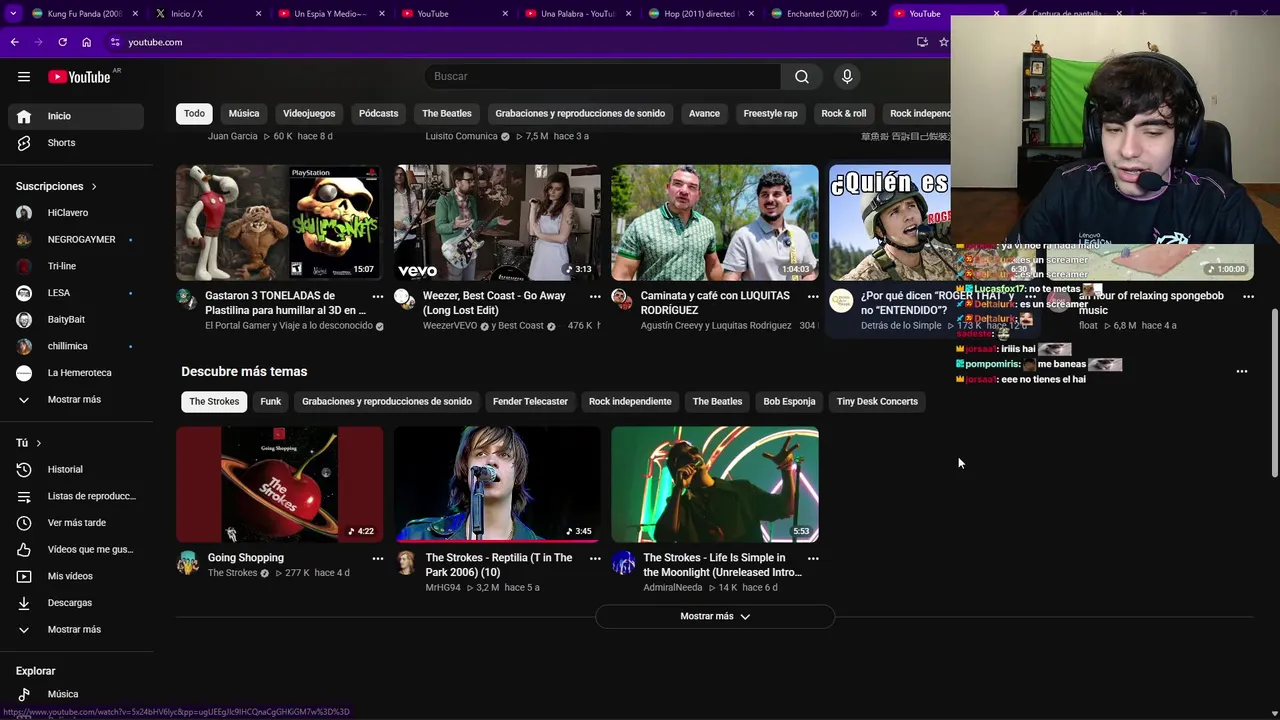Select Tiny Desk Concerts topic chip

tap(877, 401)
